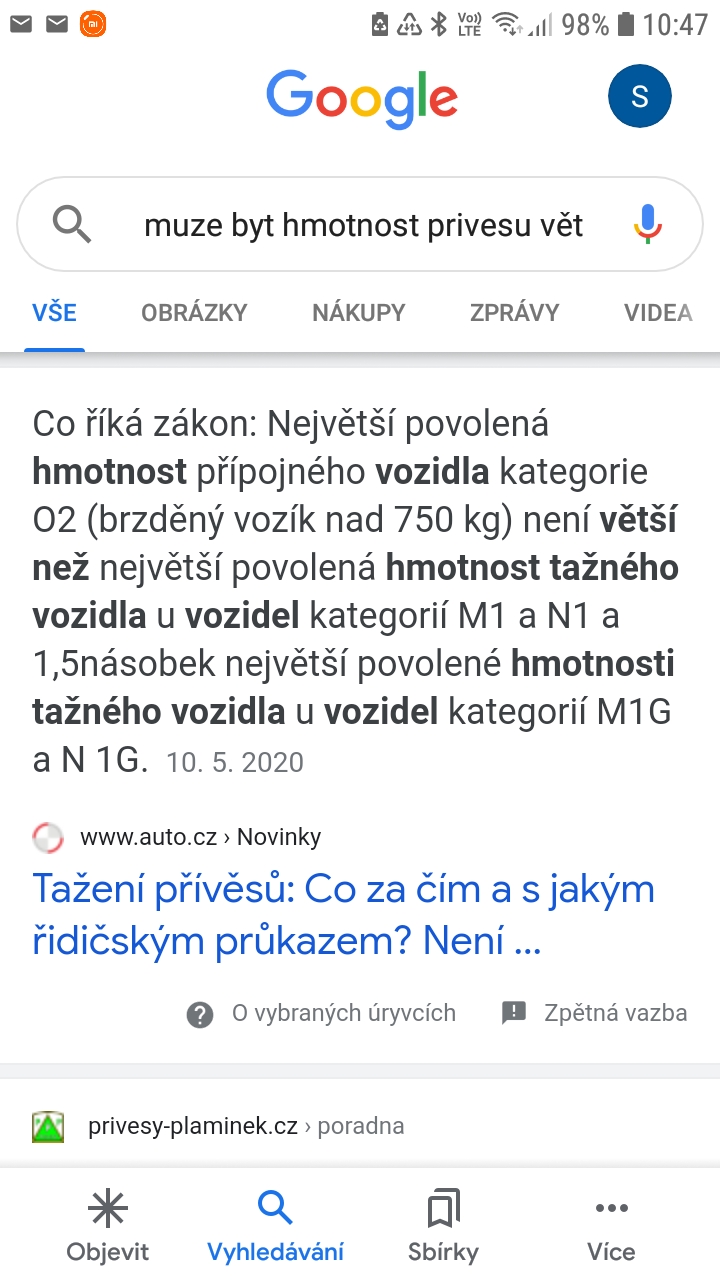Tap the Google logo
The width and height of the screenshot is (720, 1280).
tap(362, 98)
